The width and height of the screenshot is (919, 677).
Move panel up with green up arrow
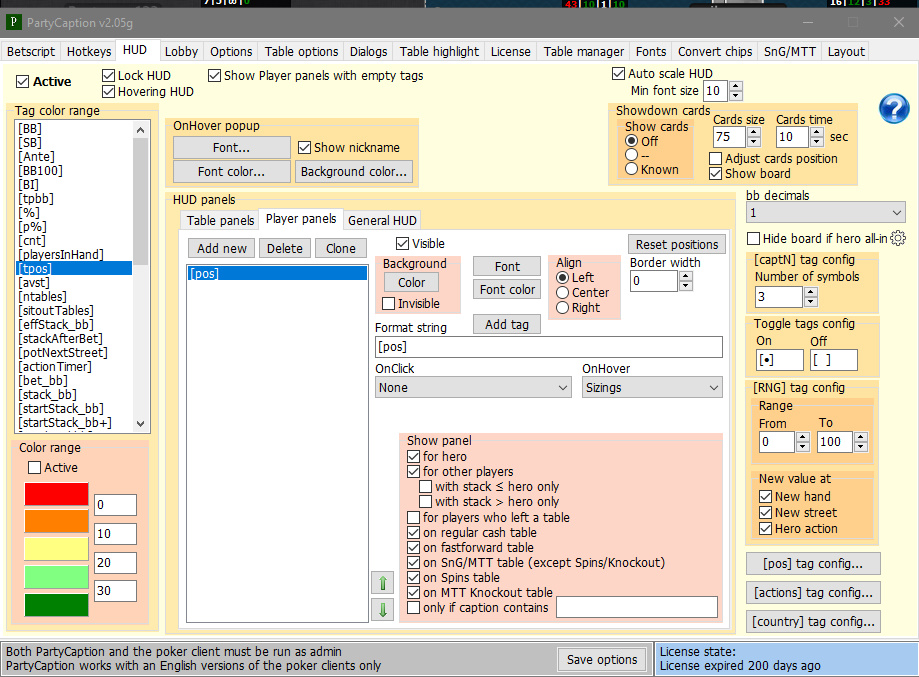[384, 582]
